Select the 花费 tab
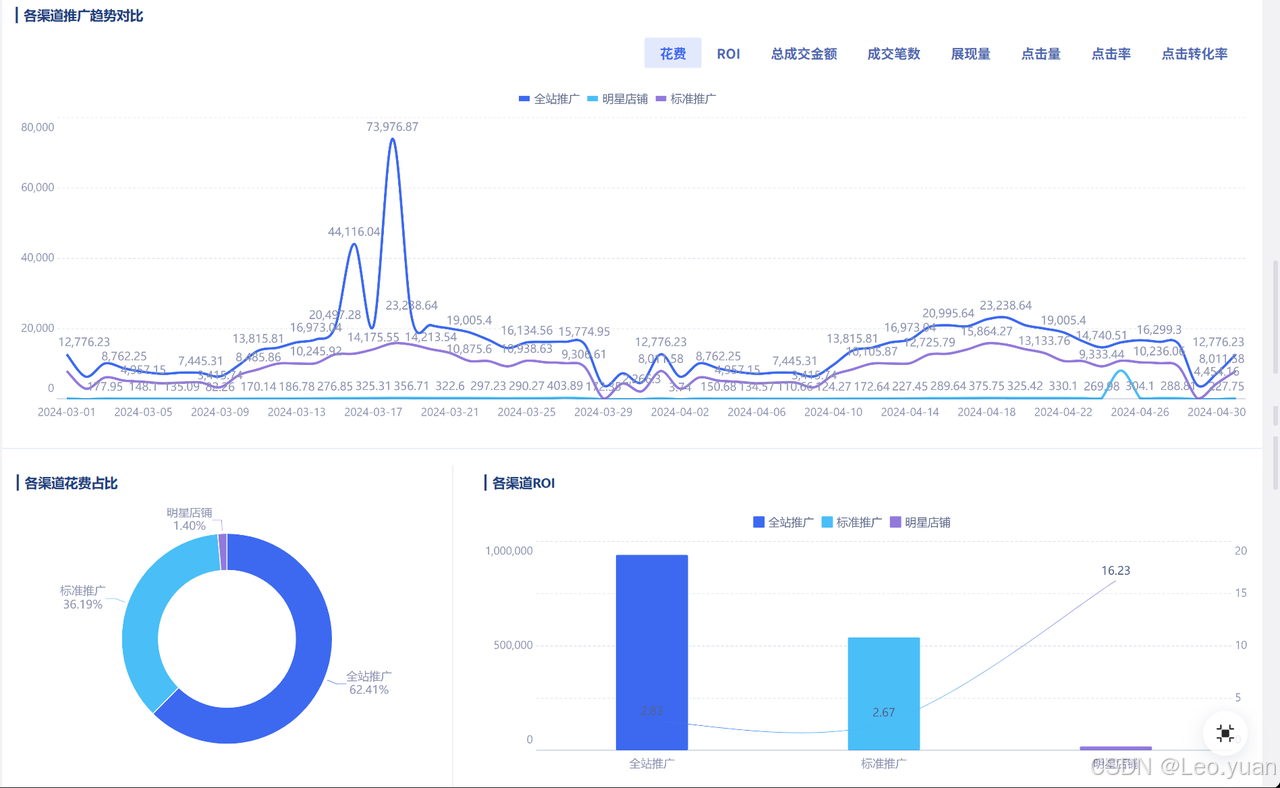The height and width of the screenshot is (788, 1280). 673,54
